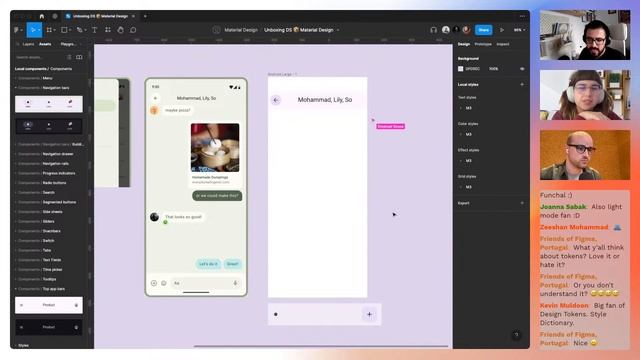Expand M3 under Color styles

coord(461,134)
